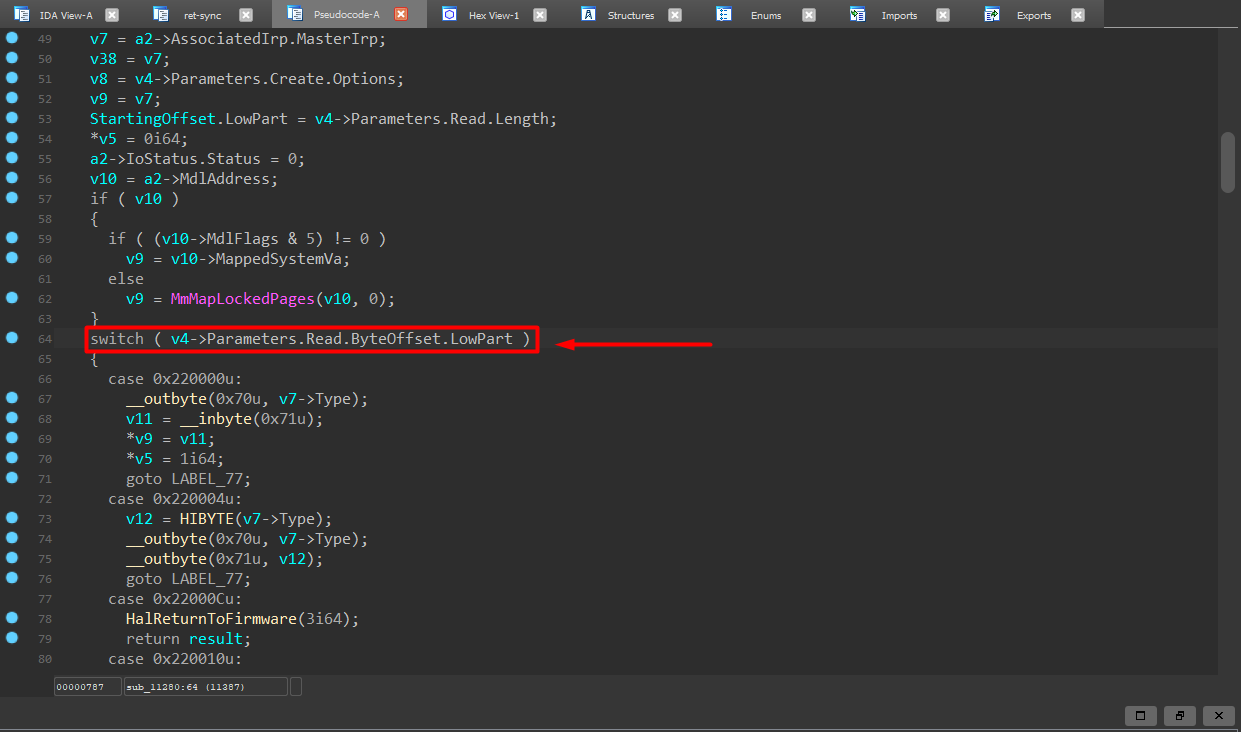Close the red-highlighted Pseudocode-A tab

point(401,14)
